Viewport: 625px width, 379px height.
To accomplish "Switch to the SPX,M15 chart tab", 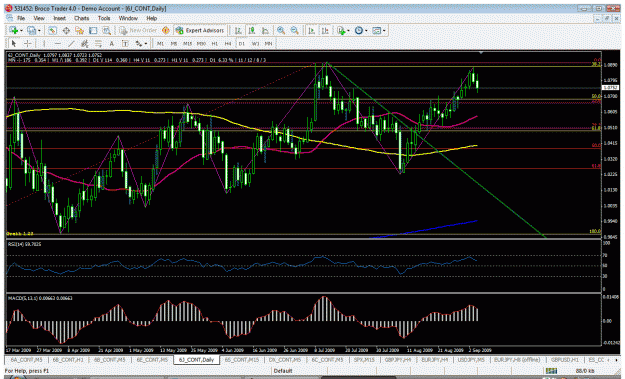I will click(364, 360).
